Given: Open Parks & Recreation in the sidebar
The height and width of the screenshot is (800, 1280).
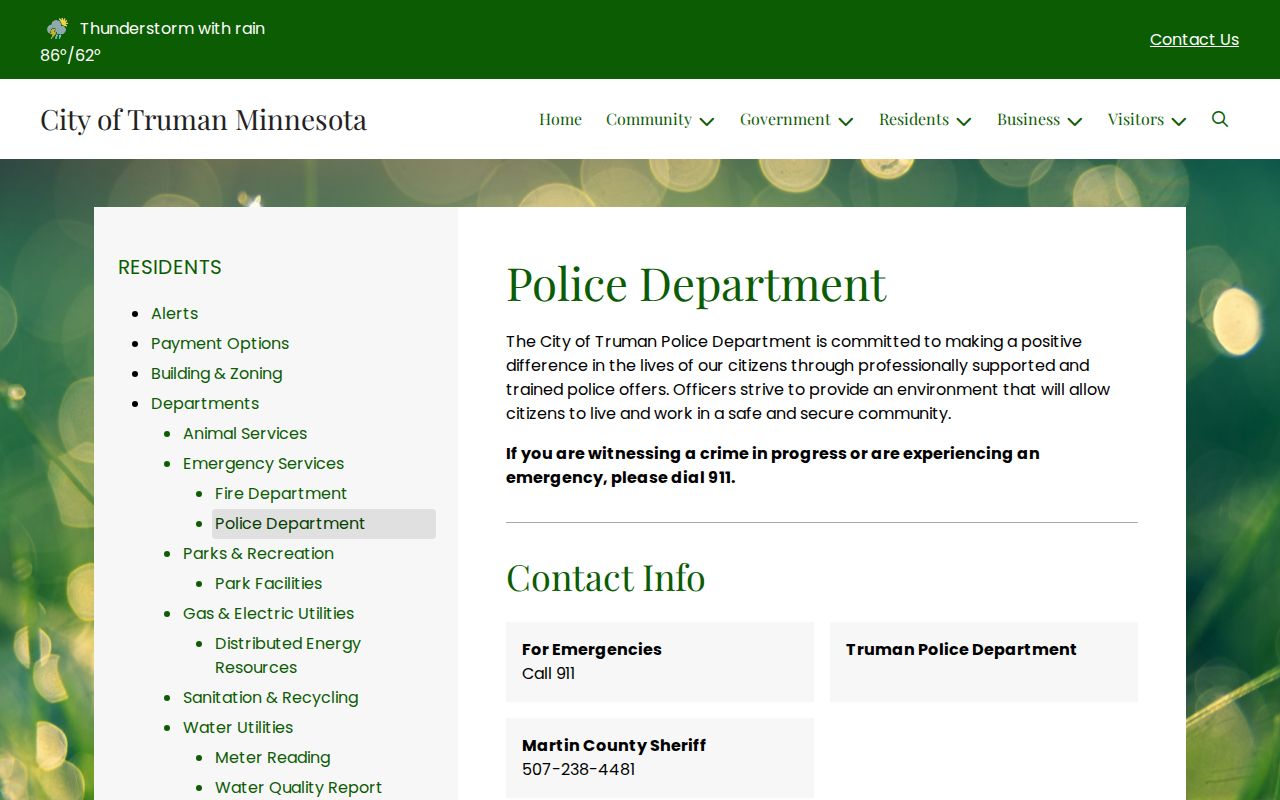Looking at the screenshot, I should (x=258, y=553).
